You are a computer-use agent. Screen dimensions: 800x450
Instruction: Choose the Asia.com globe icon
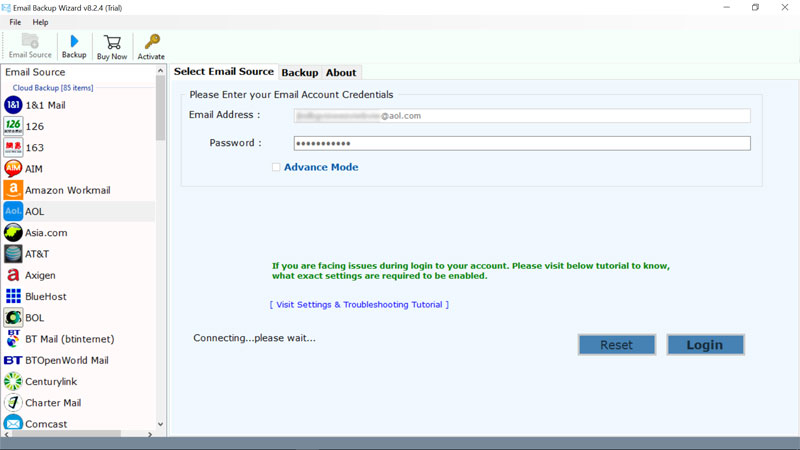[13, 233]
